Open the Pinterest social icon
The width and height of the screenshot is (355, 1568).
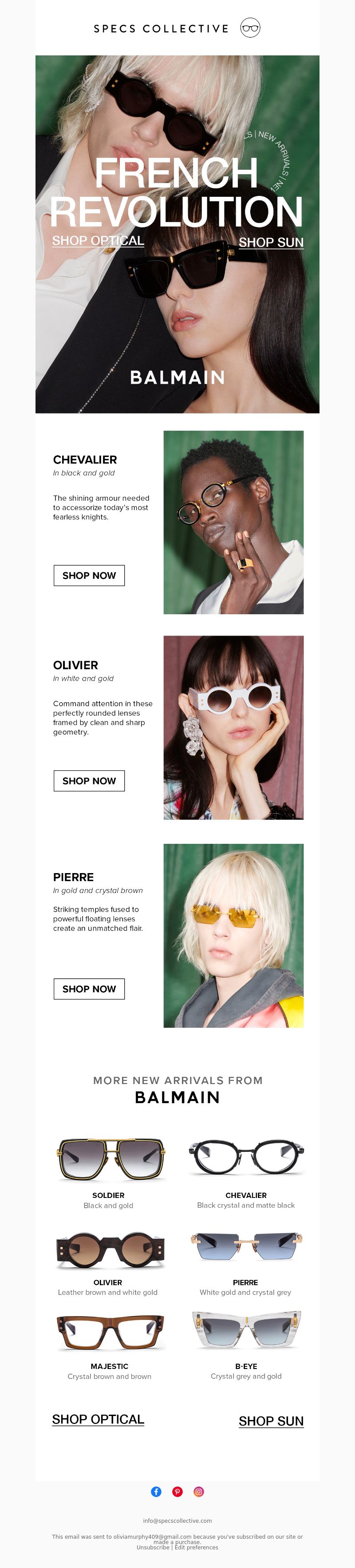177,1491
